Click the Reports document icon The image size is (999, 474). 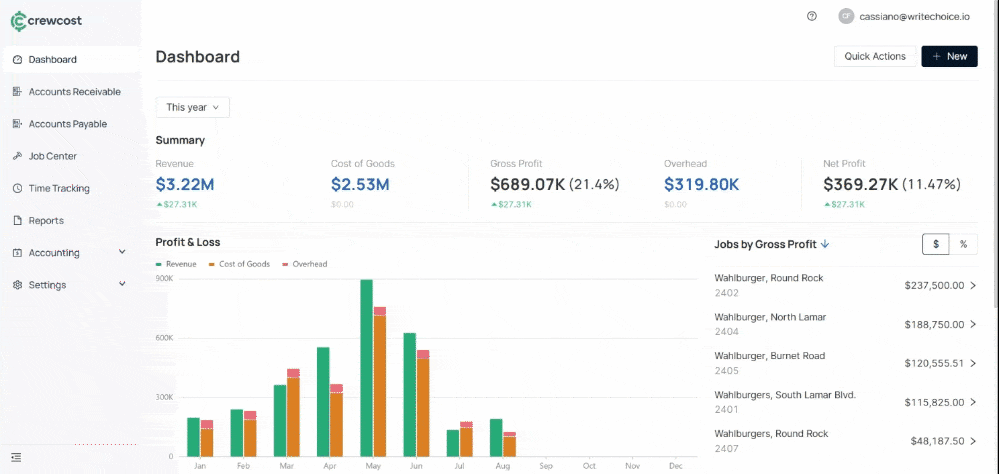click(x=18, y=220)
